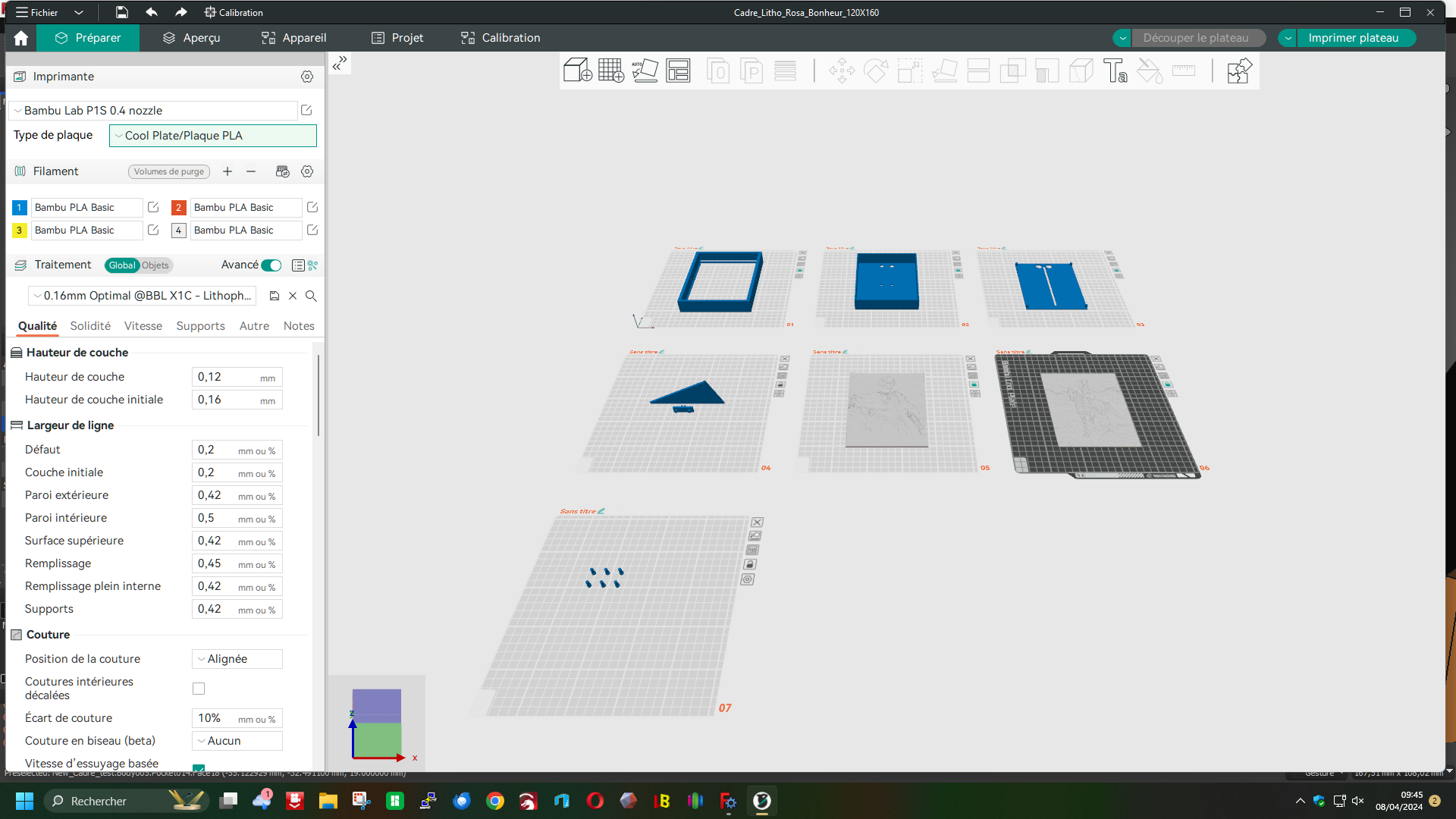Click Imprimer plateau button
This screenshot has height=819, width=1456.
coord(1353,38)
